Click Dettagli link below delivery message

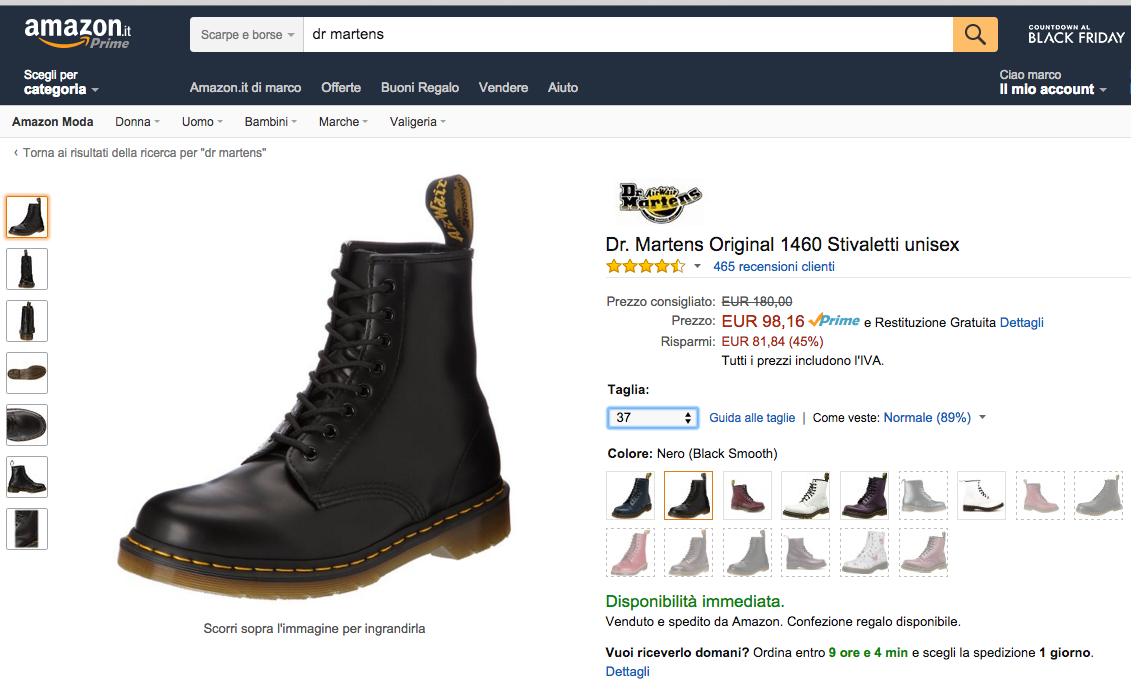click(x=628, y=671)
